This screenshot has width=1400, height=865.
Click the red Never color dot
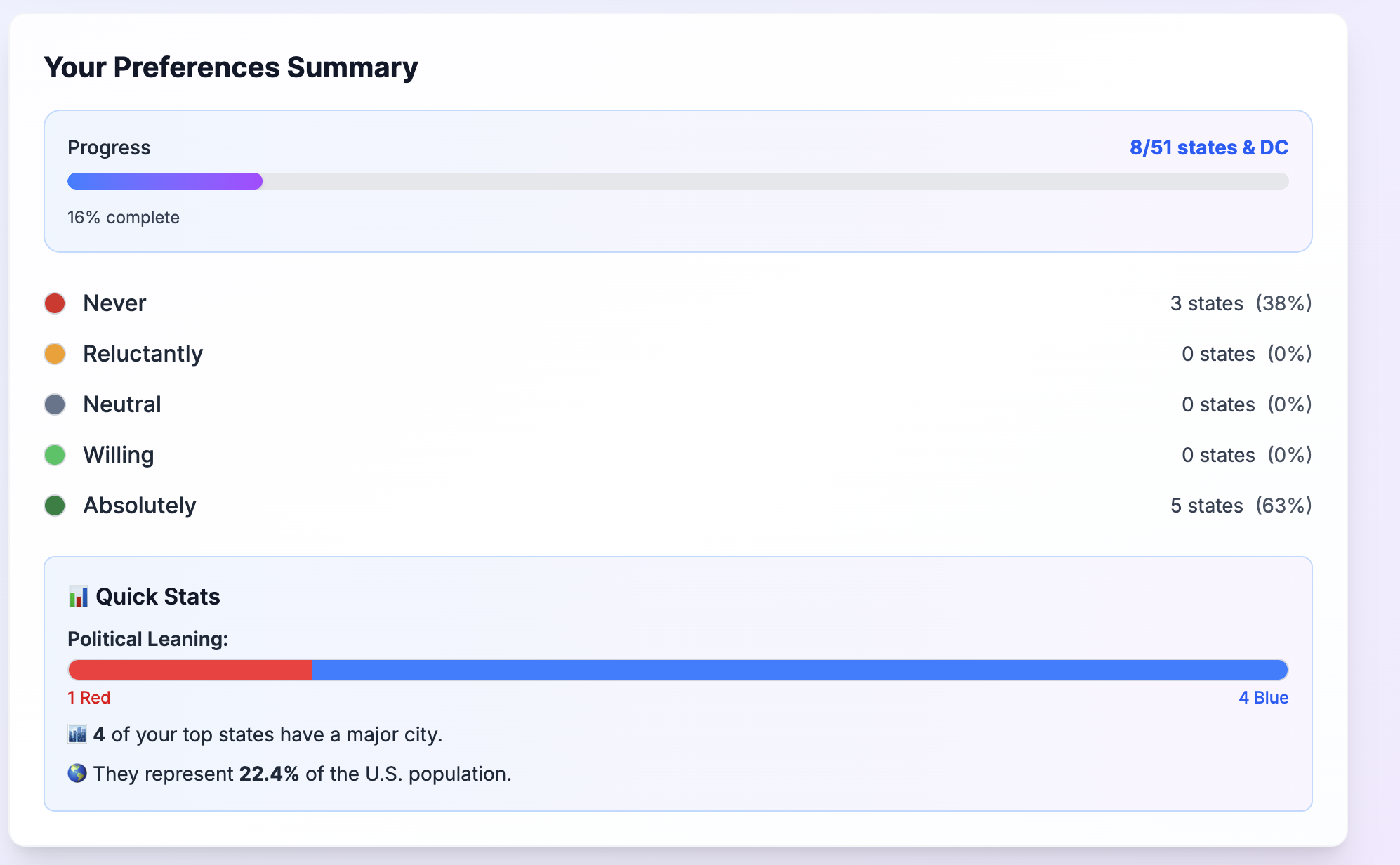pyautogui.click(x=55, y=303)
